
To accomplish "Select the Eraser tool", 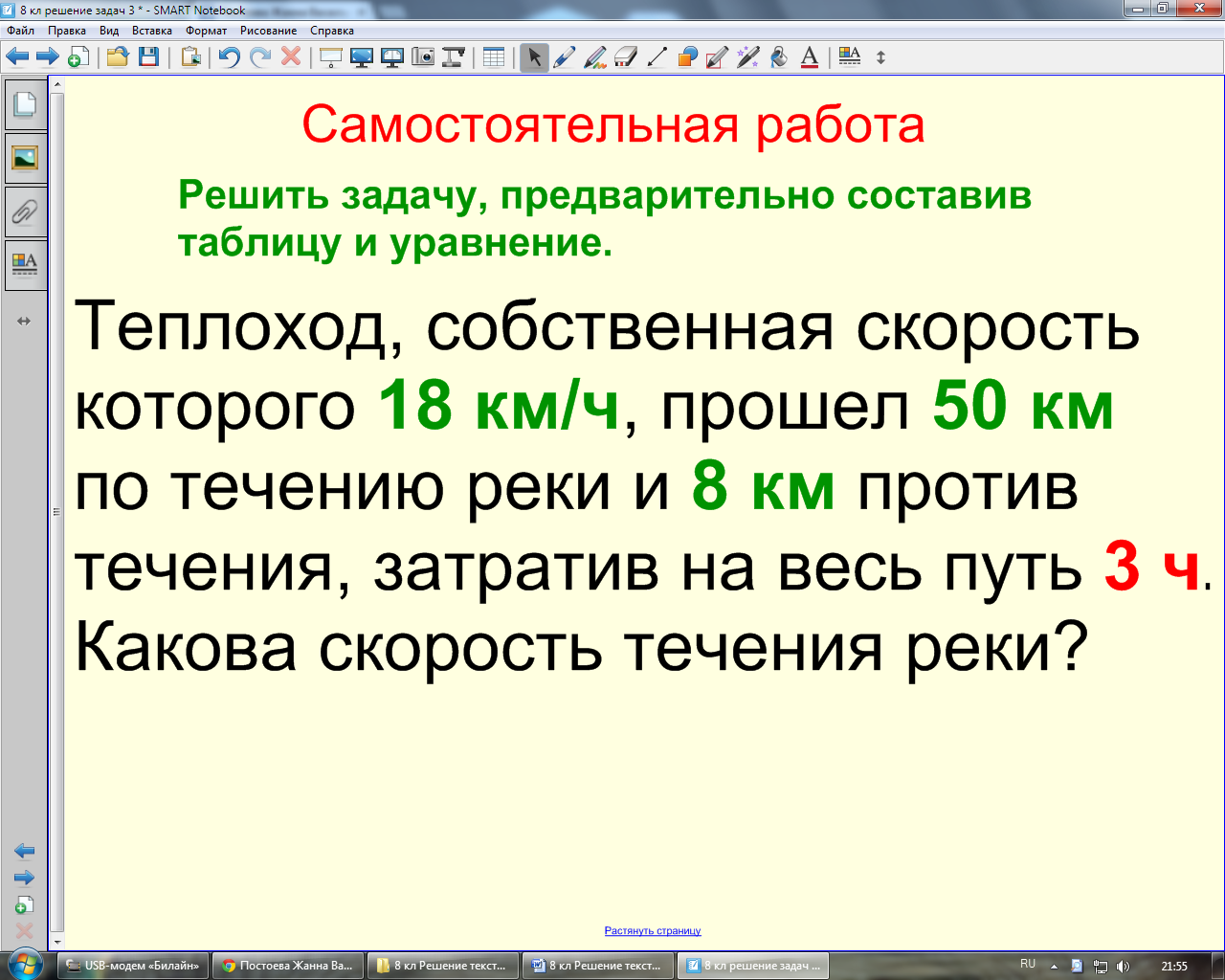I will point(626,57).
